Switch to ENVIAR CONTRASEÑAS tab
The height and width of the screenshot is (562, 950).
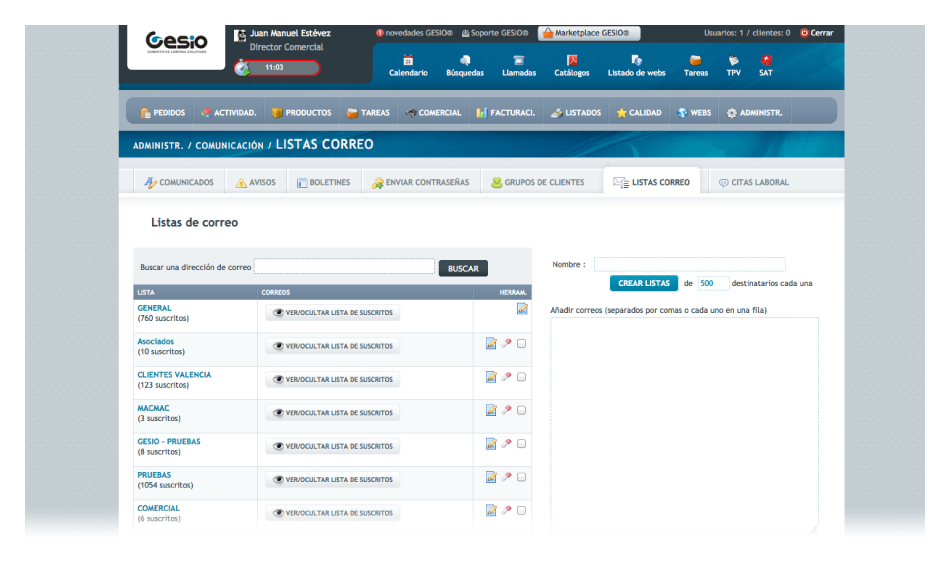[420, 182]
